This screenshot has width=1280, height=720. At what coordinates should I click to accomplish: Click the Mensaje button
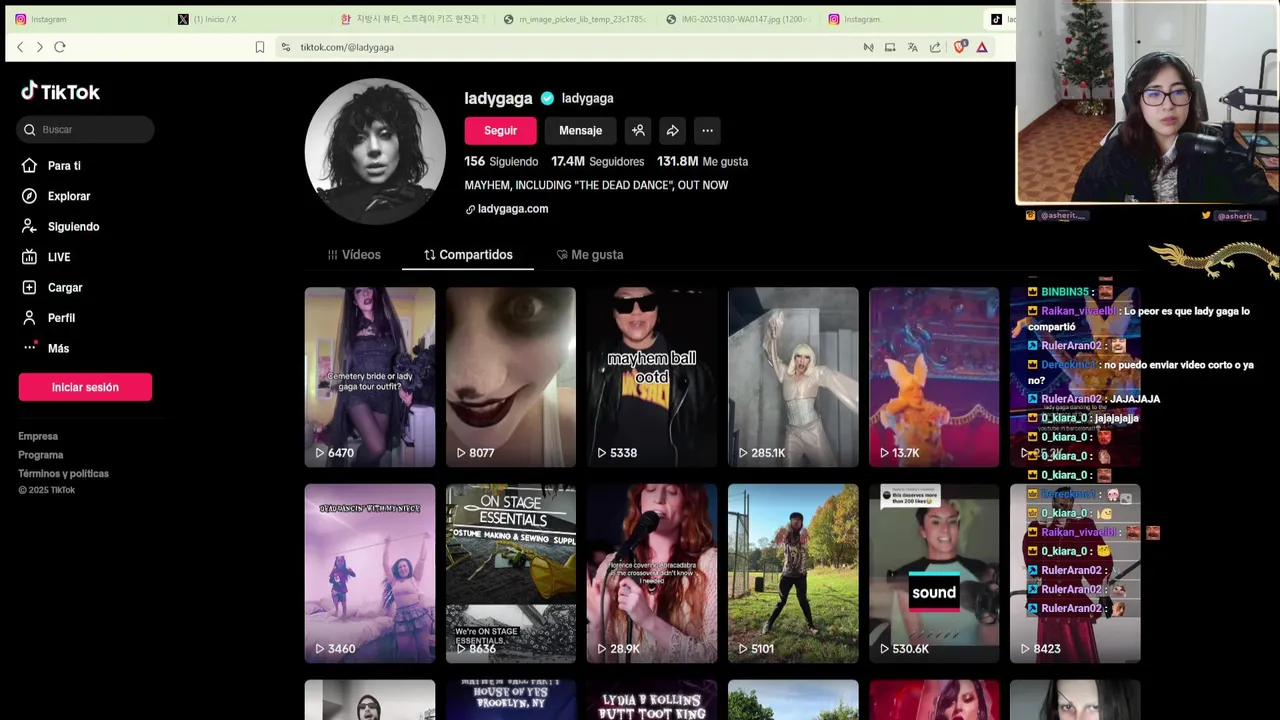[x=580, y=131]
